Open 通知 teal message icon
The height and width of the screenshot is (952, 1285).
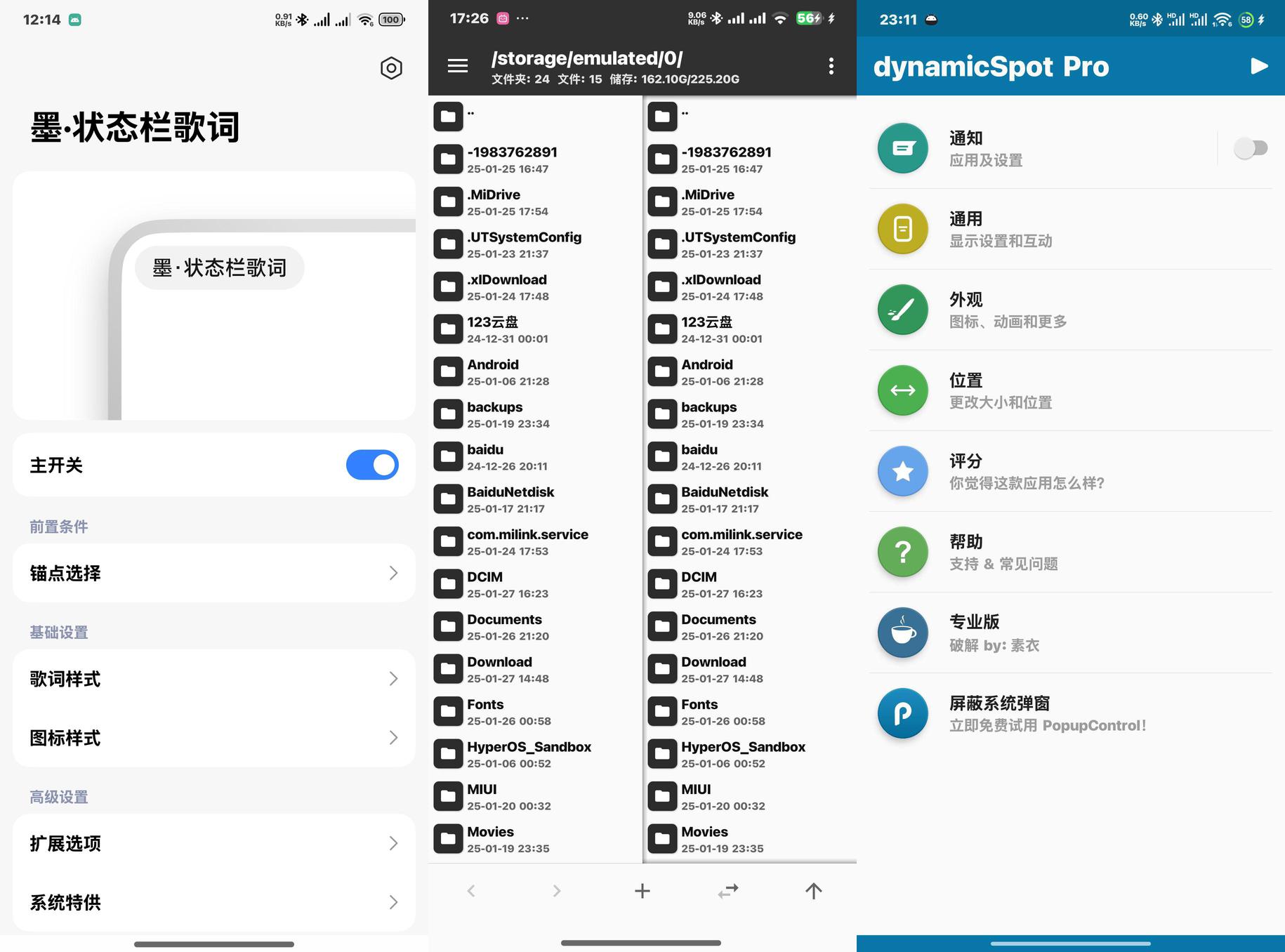pos(903,148)
